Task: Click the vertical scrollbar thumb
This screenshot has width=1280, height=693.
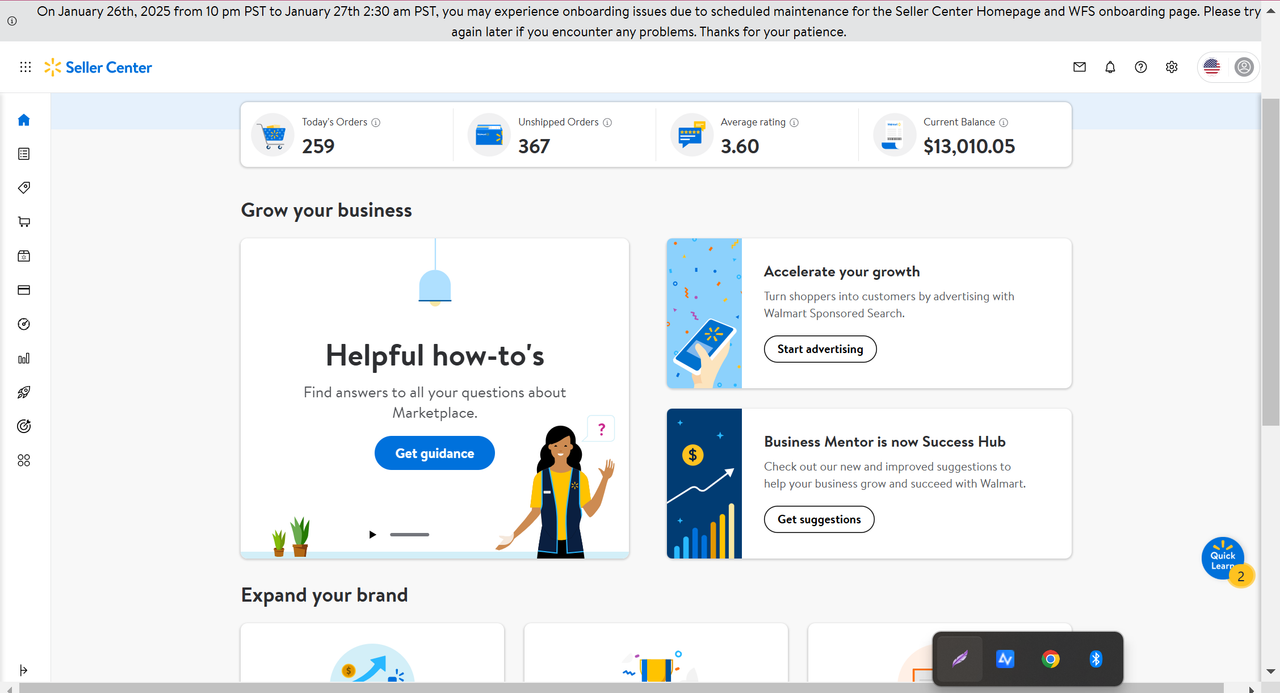Action: [1270, 262]
